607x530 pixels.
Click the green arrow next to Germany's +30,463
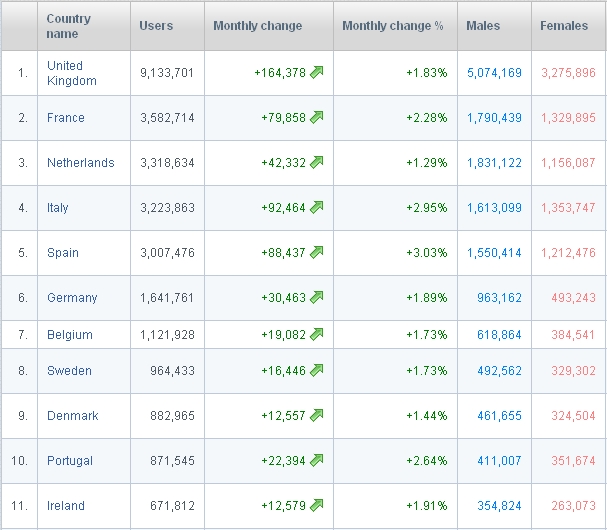coord(317,298)
